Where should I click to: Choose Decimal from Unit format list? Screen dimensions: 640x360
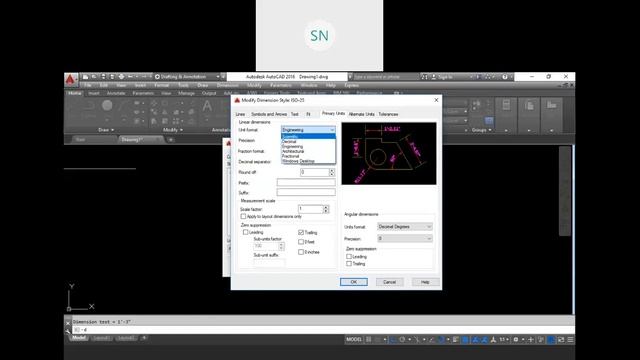308,142
